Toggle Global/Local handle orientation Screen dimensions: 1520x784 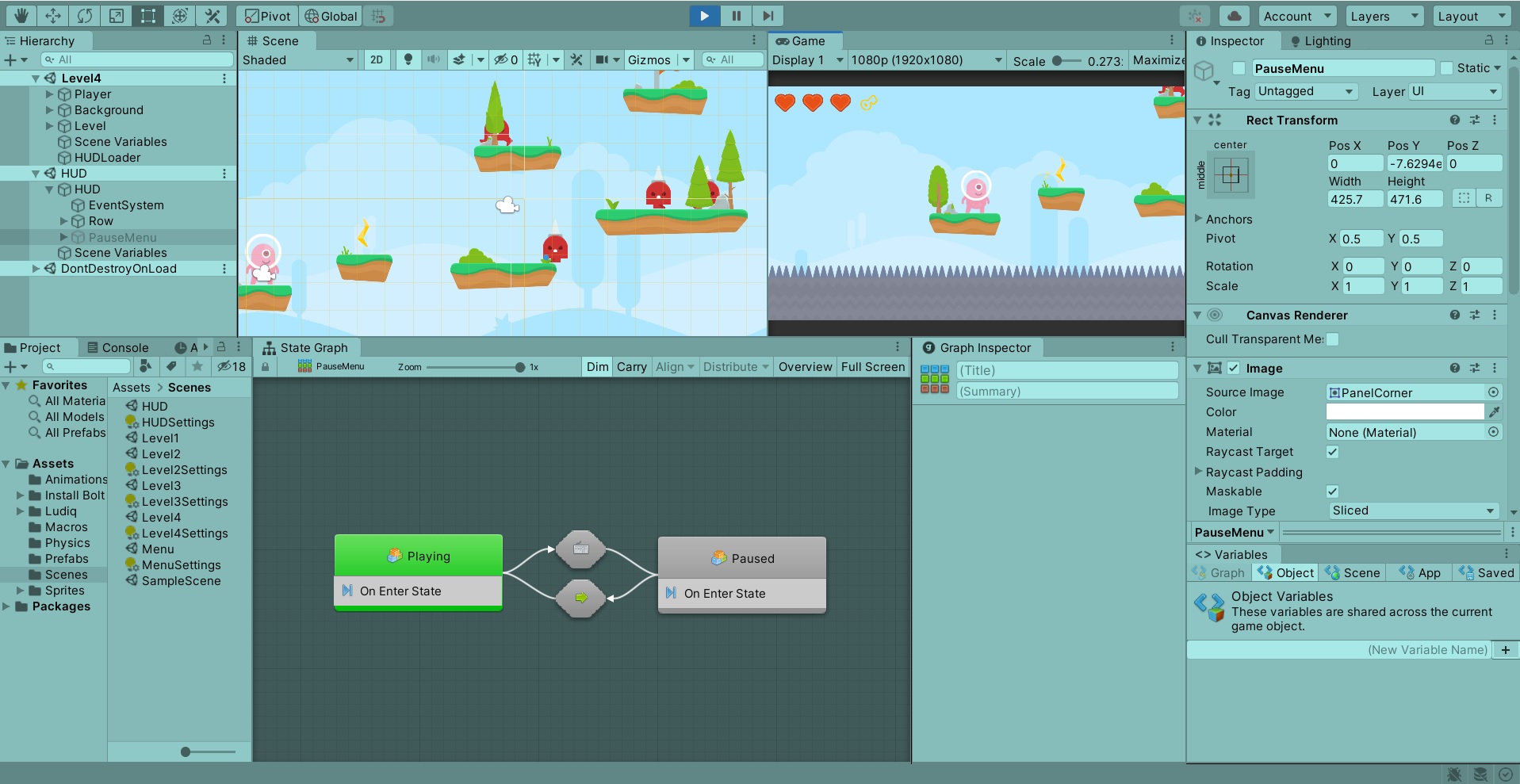(331, 16)
